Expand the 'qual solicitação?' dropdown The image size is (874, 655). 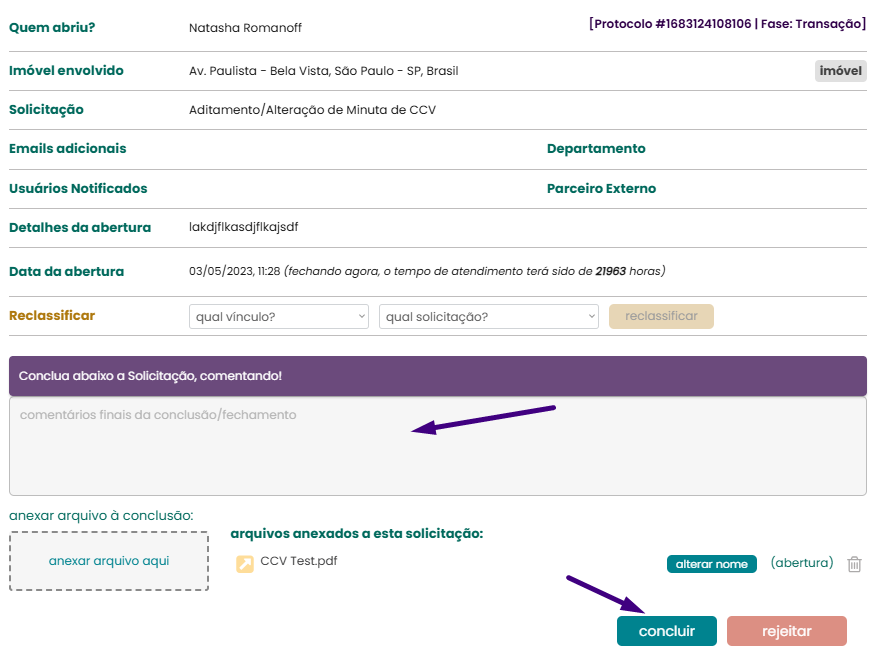[x=488, y=317]
